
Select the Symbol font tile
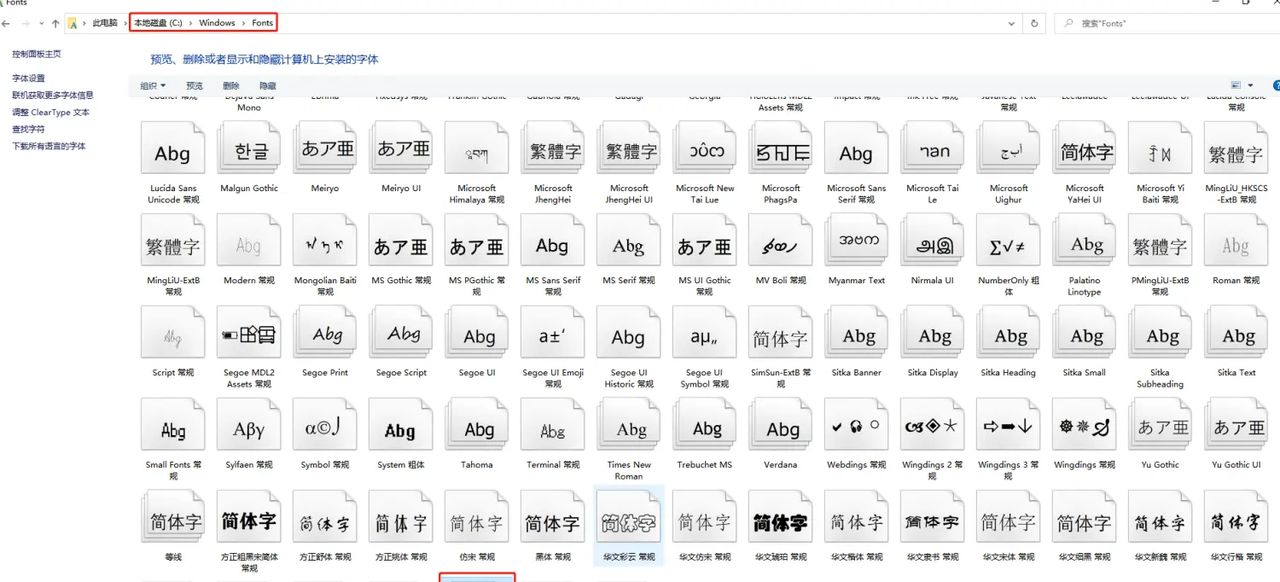tap(324, 424)
